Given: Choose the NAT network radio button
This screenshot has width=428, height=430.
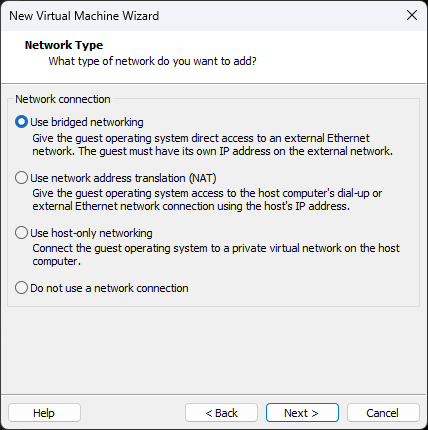Looking at the screenshot, I should pos(21,178).
